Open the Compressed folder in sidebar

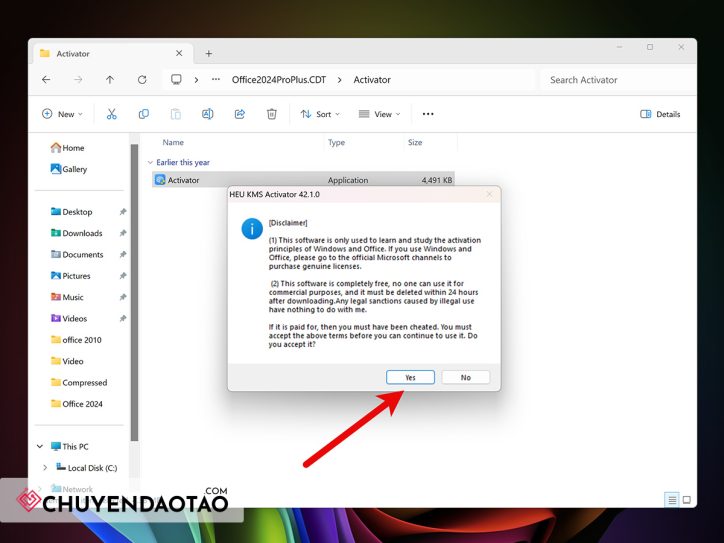(79, 382)
